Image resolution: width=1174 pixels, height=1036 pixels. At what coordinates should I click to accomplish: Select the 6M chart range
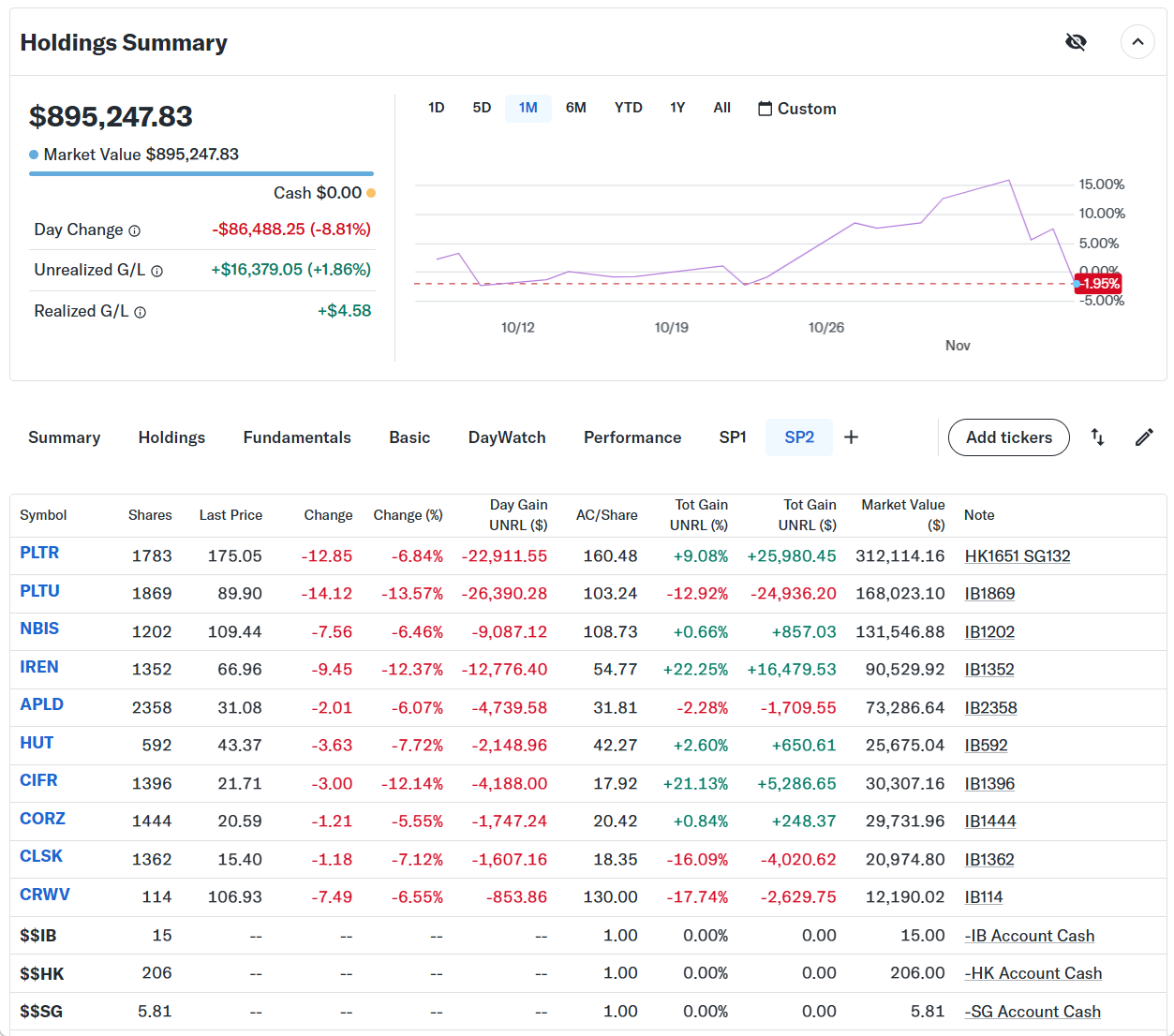click(x=575, y=108)
